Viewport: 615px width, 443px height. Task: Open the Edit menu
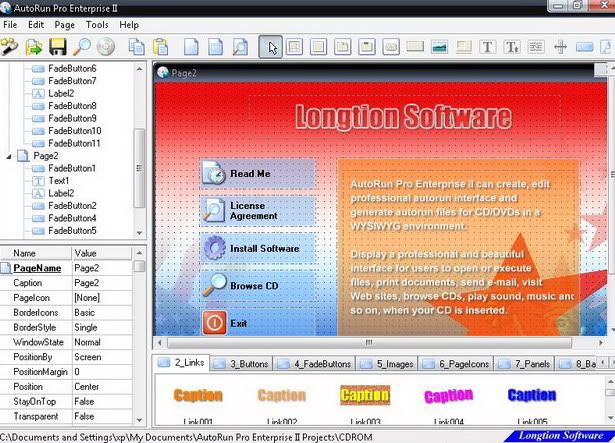tap(36, 25)
